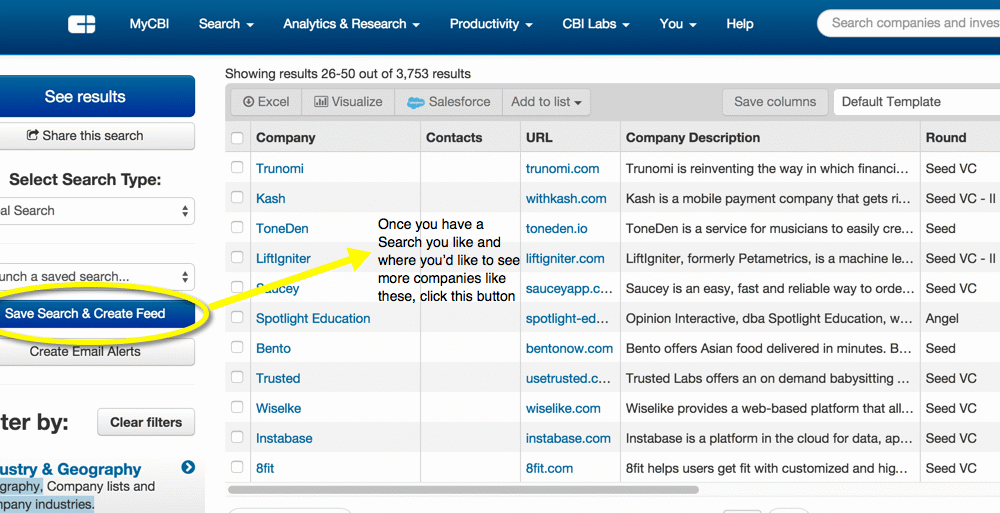Click Share this search button
This screenshot has height=513, width=1000.
tap(96, 136)
